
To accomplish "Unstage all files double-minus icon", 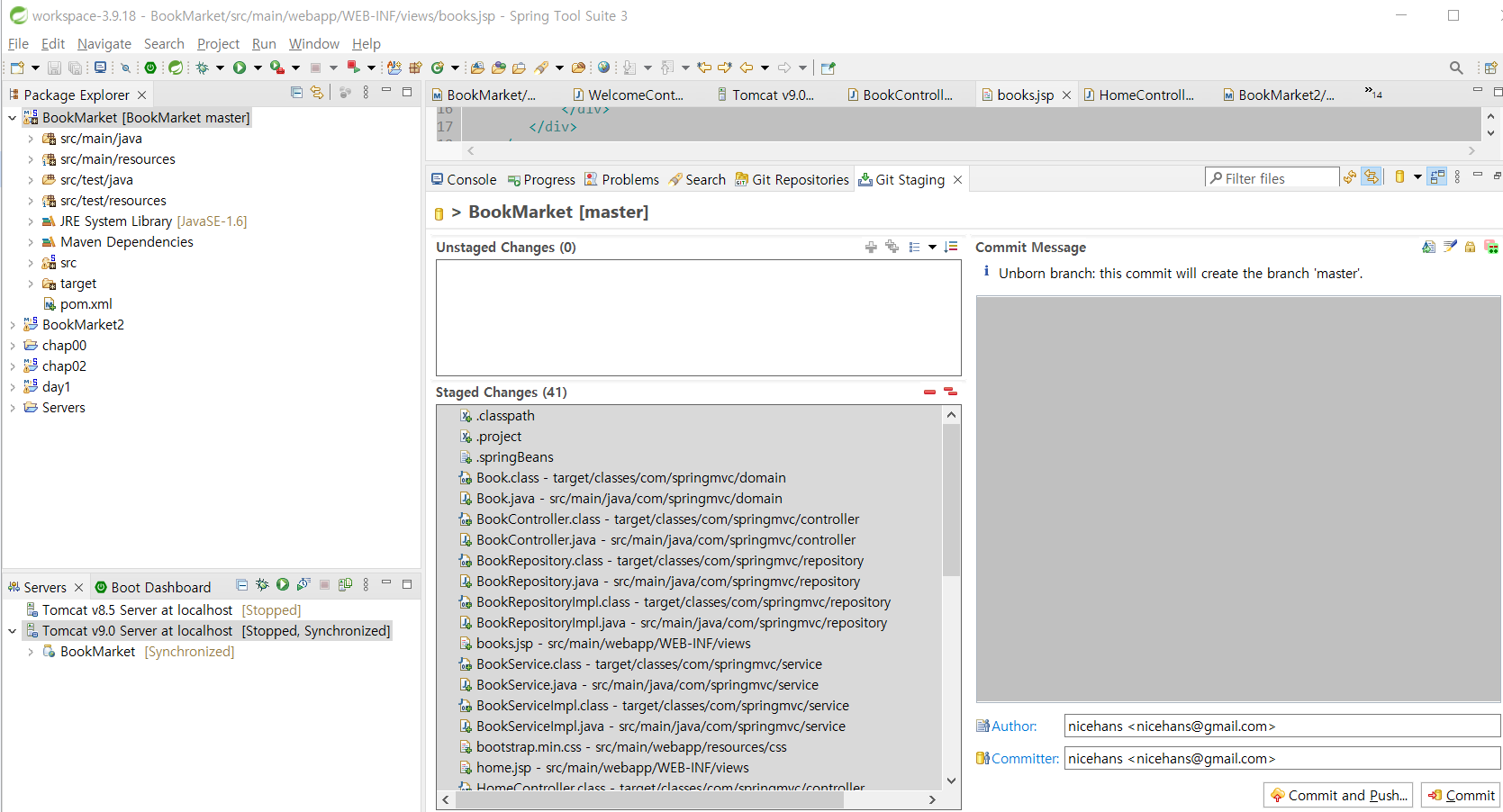I will tap(950, 392).
